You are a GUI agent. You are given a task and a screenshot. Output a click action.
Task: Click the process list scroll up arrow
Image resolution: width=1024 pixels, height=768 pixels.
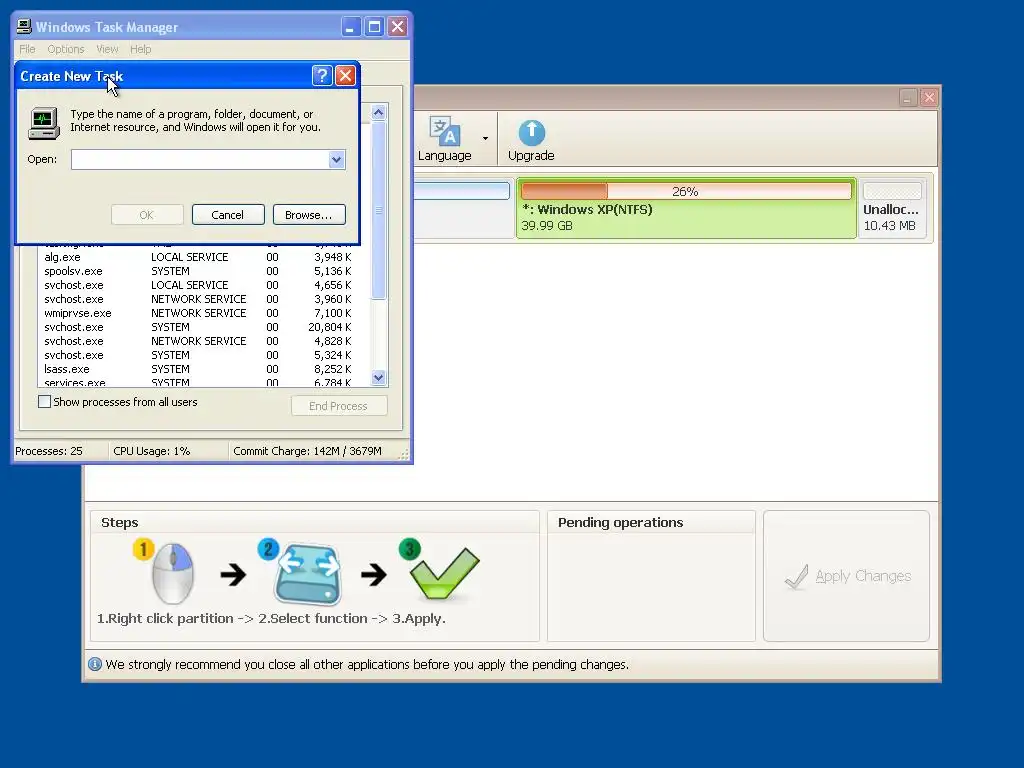point(379,112)
